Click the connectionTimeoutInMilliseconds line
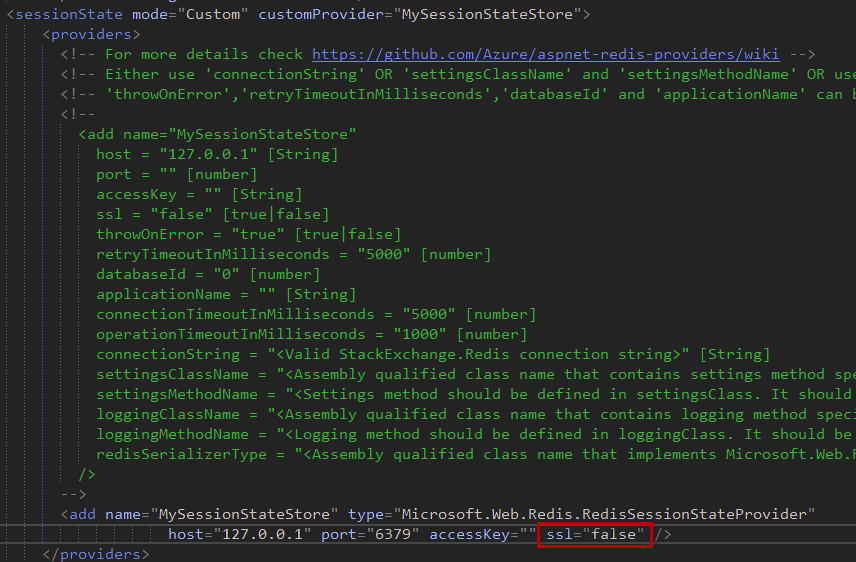The height and width of the screenshot is (562, 856). tap(316, 314)
